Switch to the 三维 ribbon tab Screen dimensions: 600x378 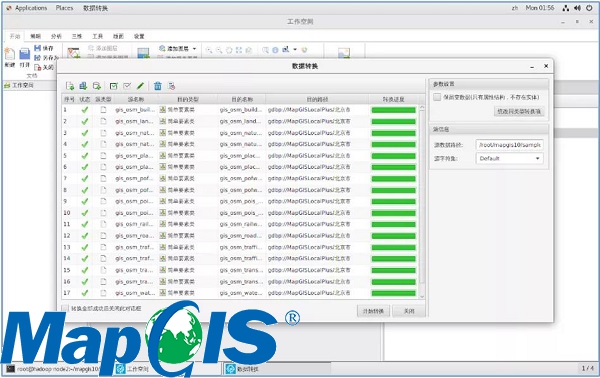pos(77,36)
